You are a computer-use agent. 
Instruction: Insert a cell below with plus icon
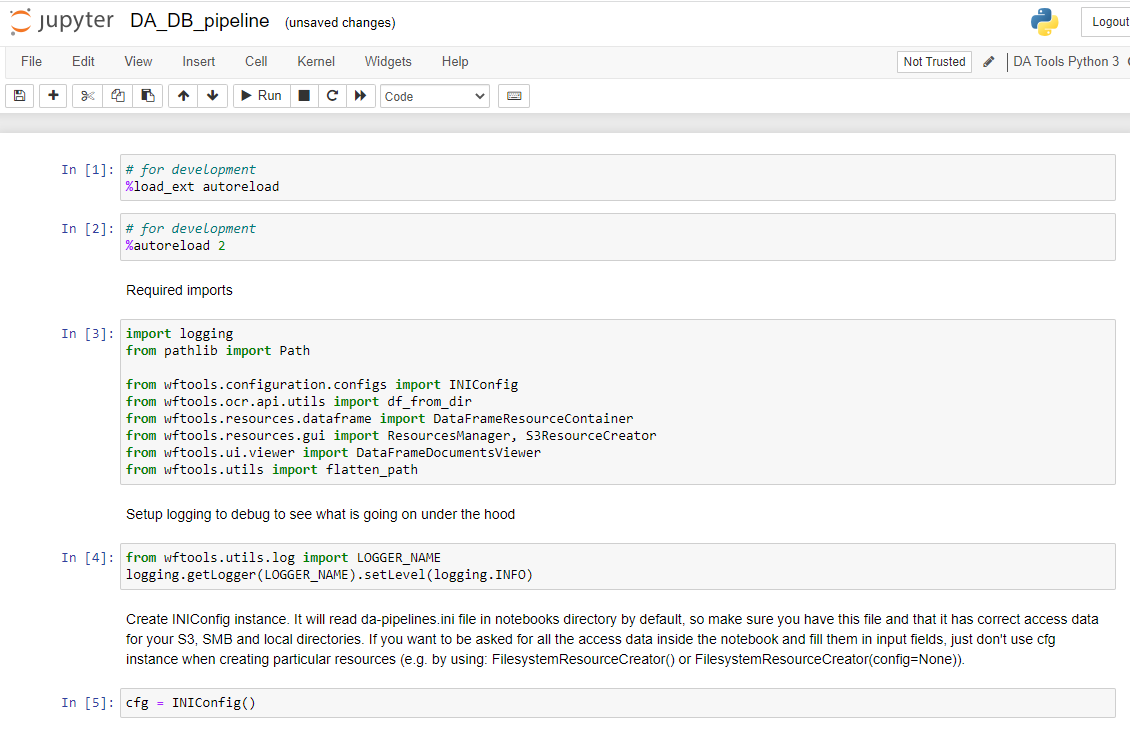[53, 96]
